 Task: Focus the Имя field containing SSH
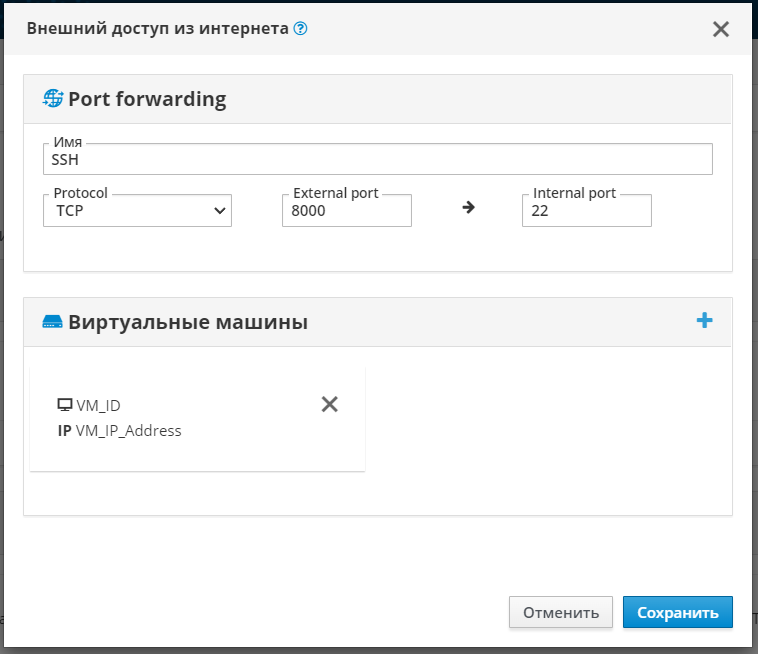click(x=377, y=160)
